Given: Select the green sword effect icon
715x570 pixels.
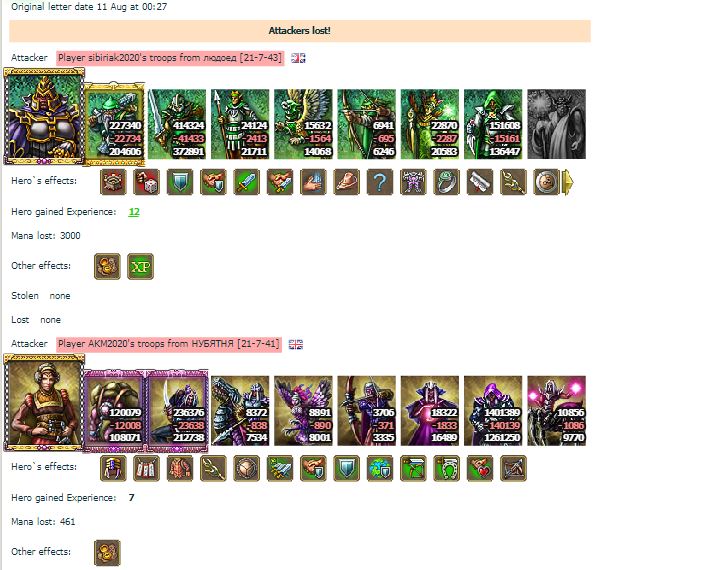Looking at the screenshot, I should tap(247, 182).
